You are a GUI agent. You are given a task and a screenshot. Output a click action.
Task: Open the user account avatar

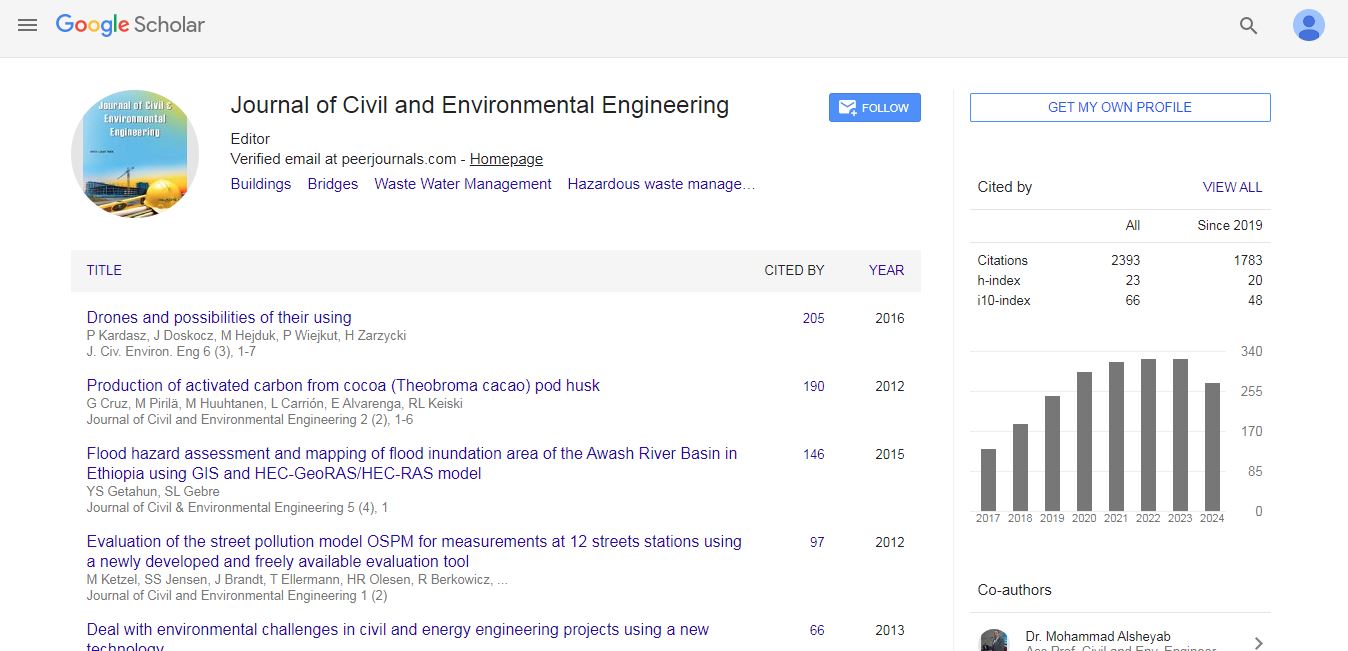tap(1308, 25)
